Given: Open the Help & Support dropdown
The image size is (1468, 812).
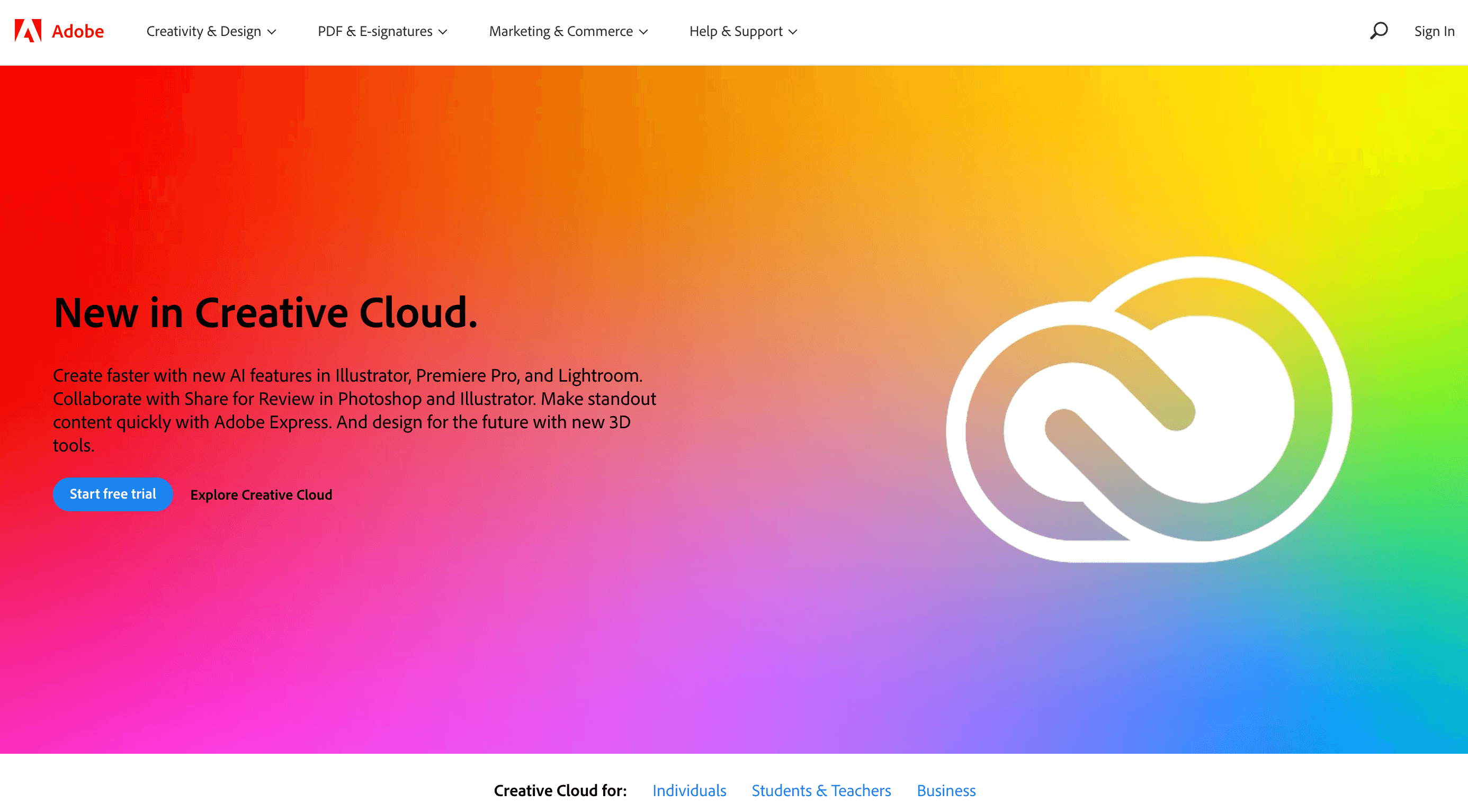Looking at the screenshot, I should (x=743, y=31).
